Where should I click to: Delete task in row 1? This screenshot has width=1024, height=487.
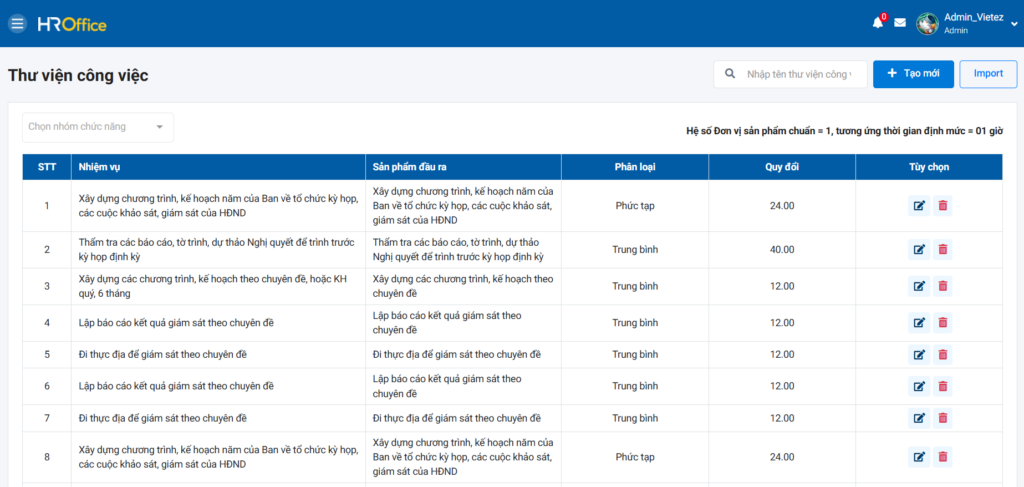click(943, 206)
